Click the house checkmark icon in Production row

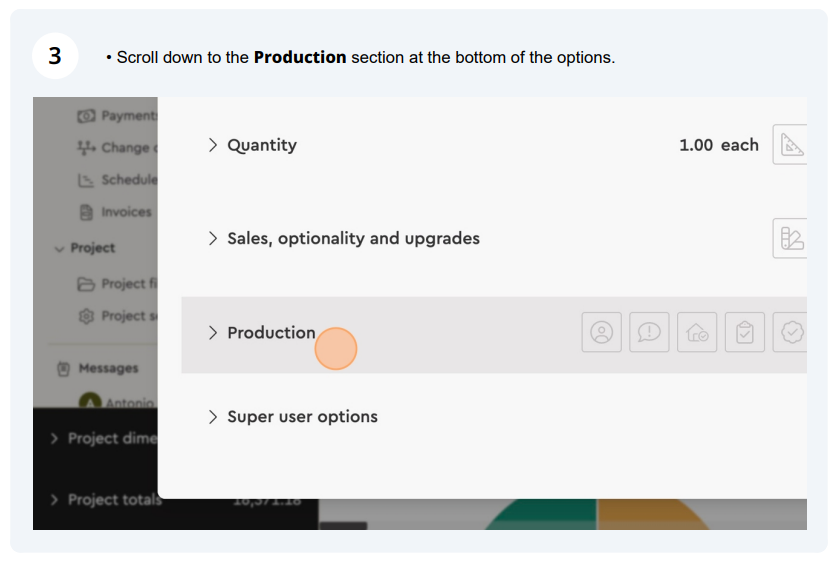697,332
